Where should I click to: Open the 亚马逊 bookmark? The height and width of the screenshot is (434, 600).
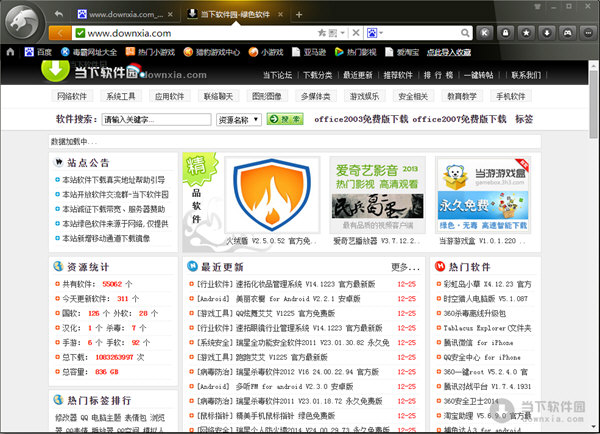309,52
